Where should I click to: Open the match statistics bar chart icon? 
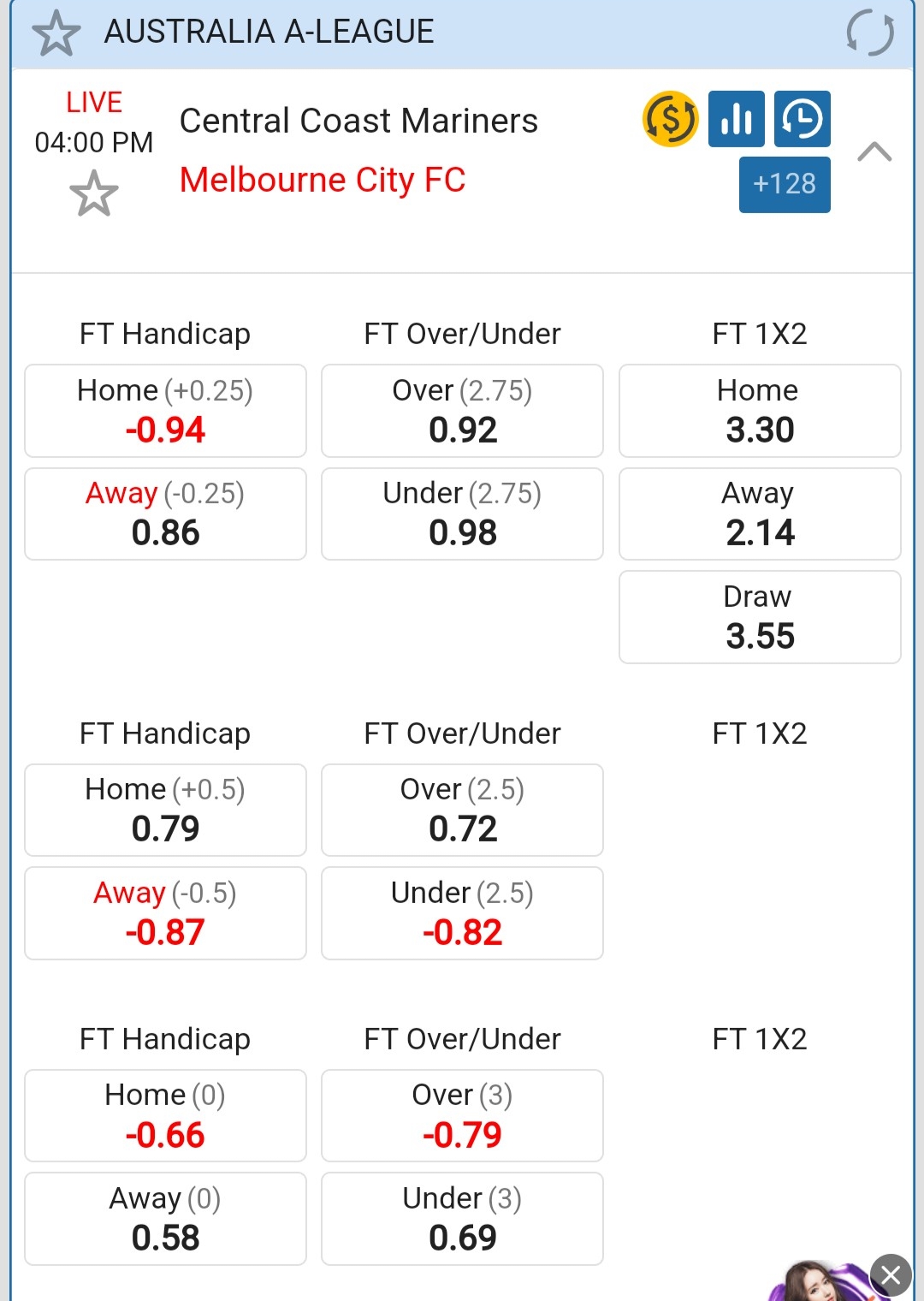736,119
